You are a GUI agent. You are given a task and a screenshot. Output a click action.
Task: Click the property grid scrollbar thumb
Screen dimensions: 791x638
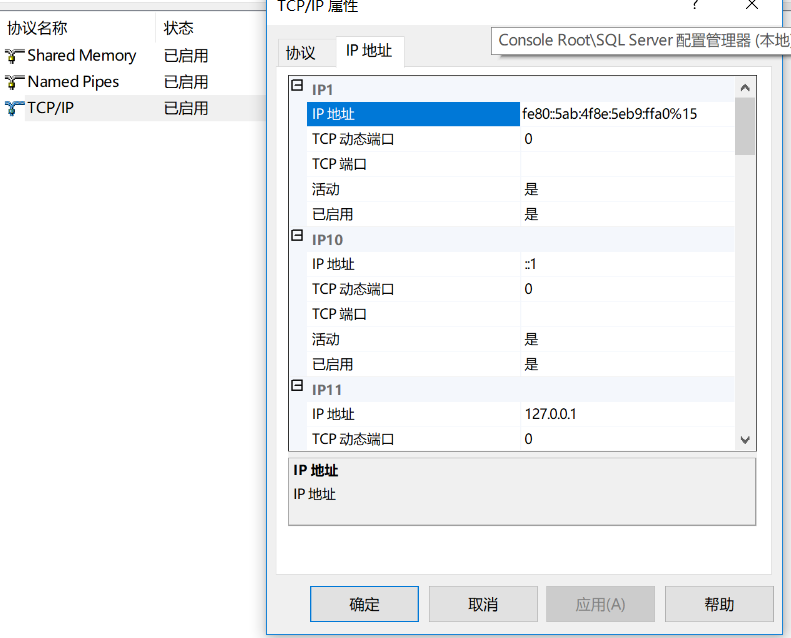745,127
